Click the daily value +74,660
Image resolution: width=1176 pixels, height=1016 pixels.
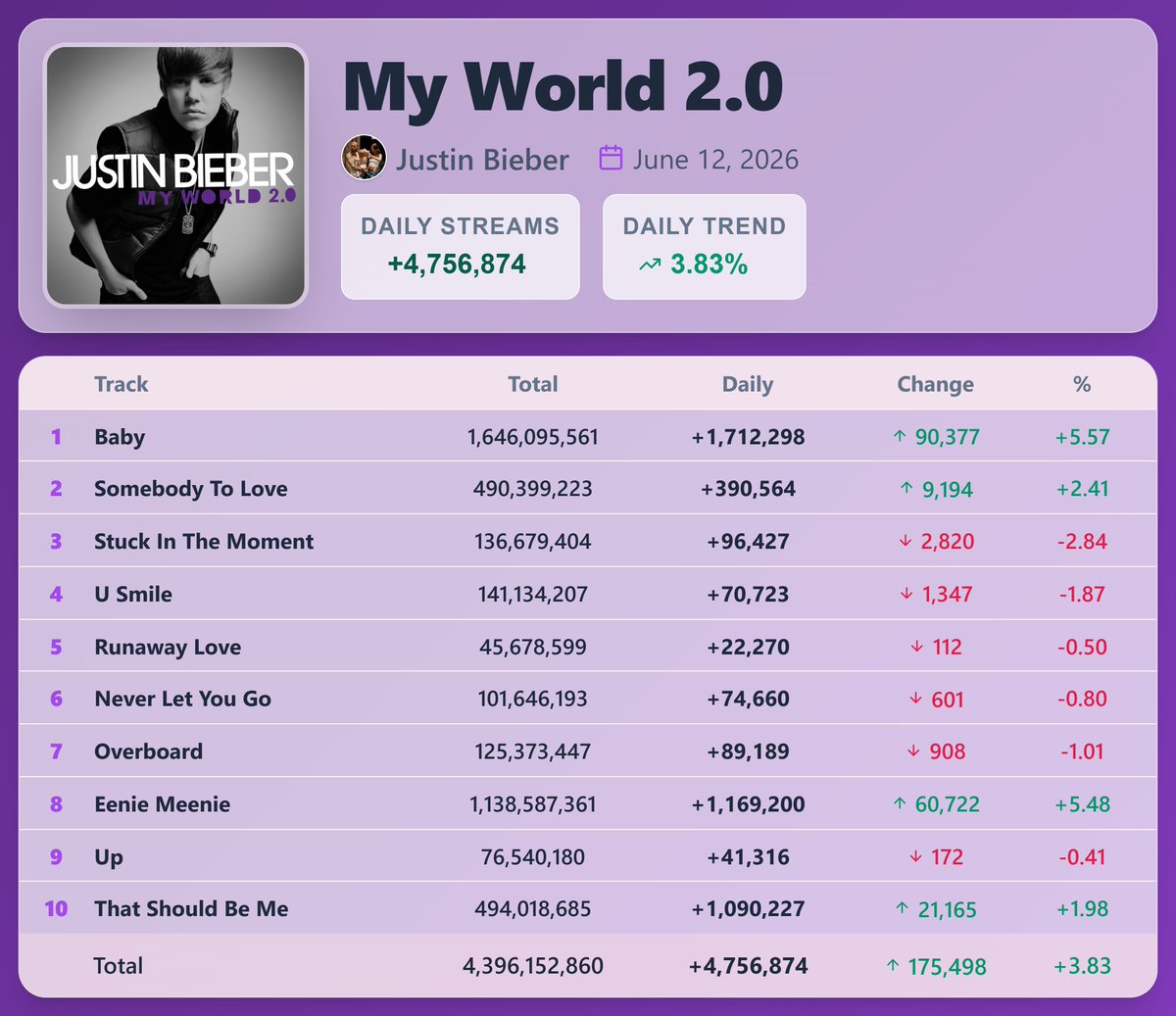pos(748,700)
